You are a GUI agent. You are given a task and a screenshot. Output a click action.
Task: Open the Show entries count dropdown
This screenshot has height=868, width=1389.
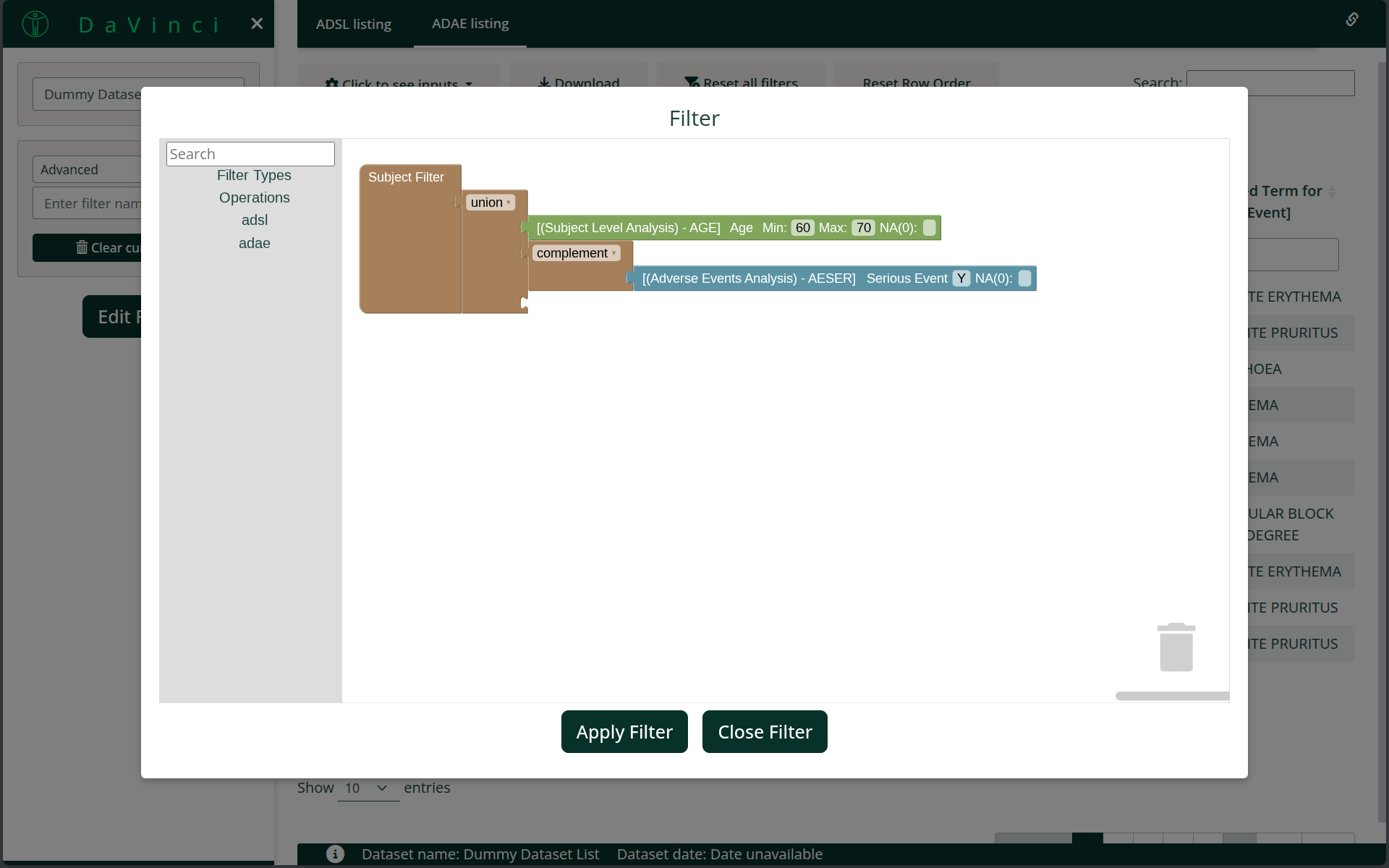pos(368,788)
